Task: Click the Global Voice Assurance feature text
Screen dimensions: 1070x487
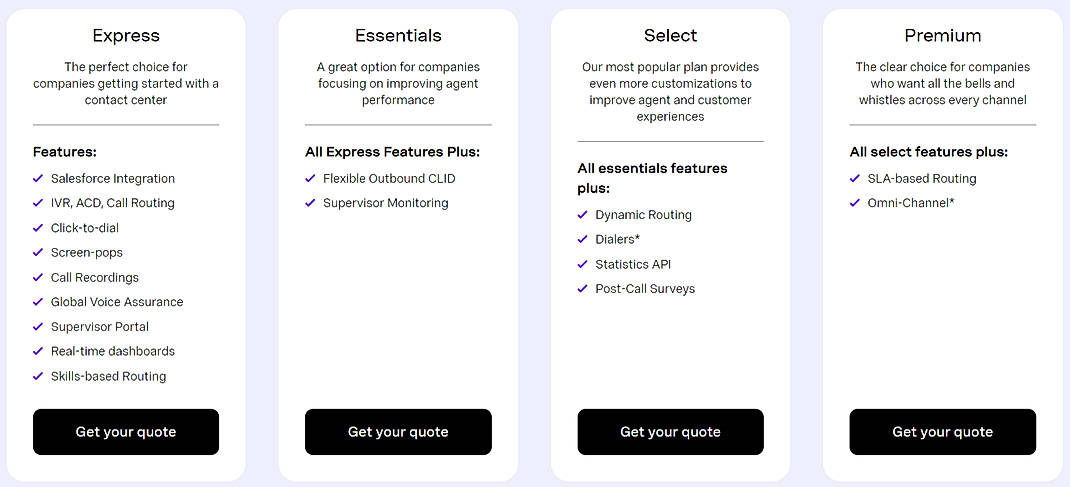Action: pyautogui.click(x=117, y=302)
